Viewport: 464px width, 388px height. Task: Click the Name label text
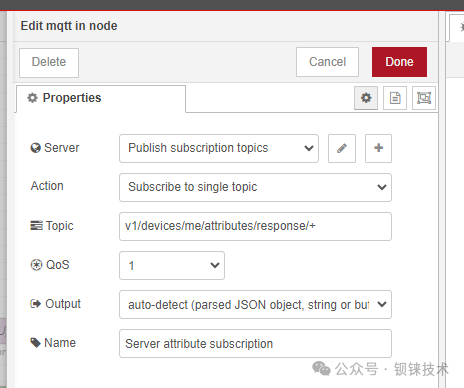click(x=60, y=343)
